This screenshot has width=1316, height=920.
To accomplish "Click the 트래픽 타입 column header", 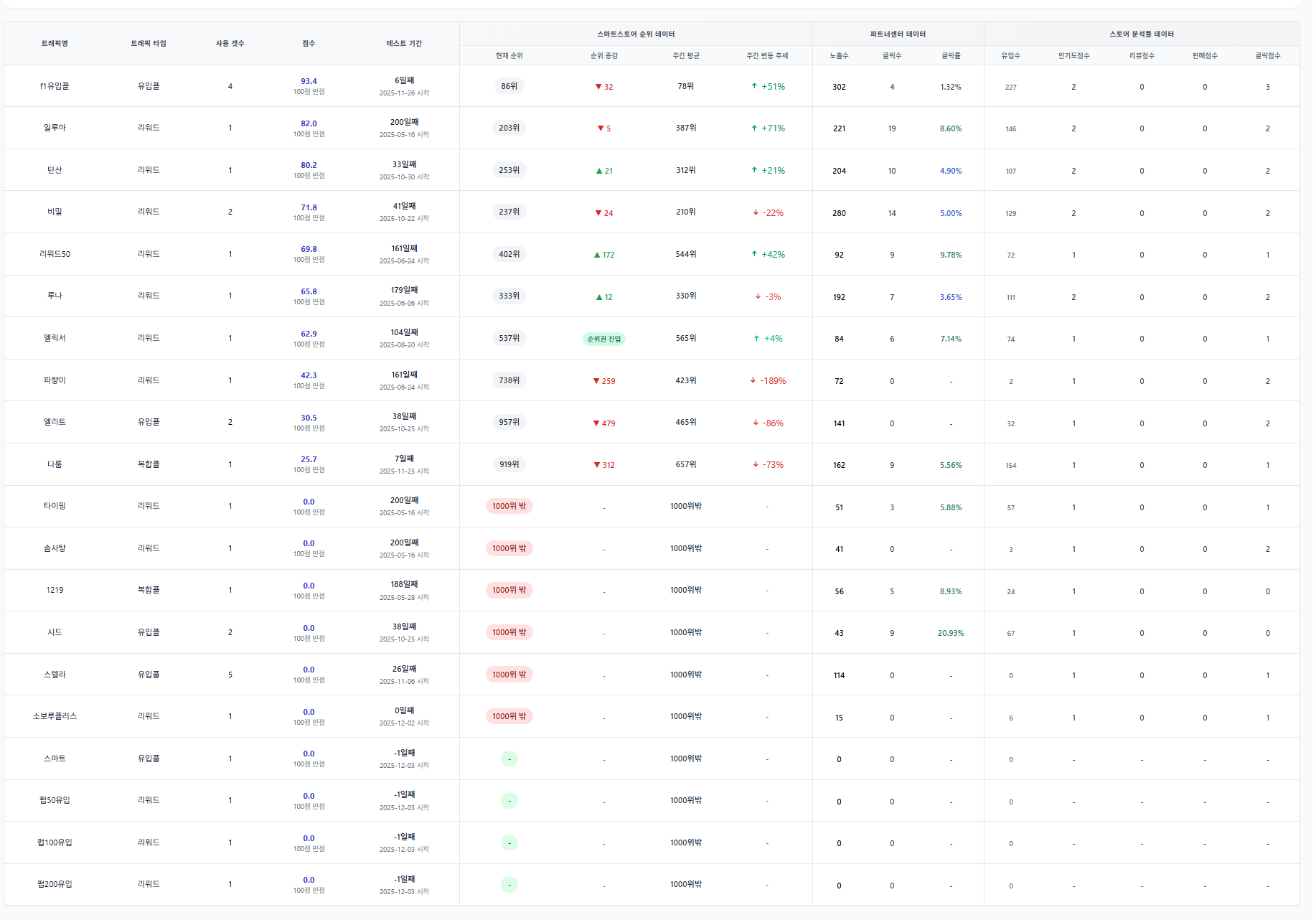I will pyautogui.click(x=149, y=44).
